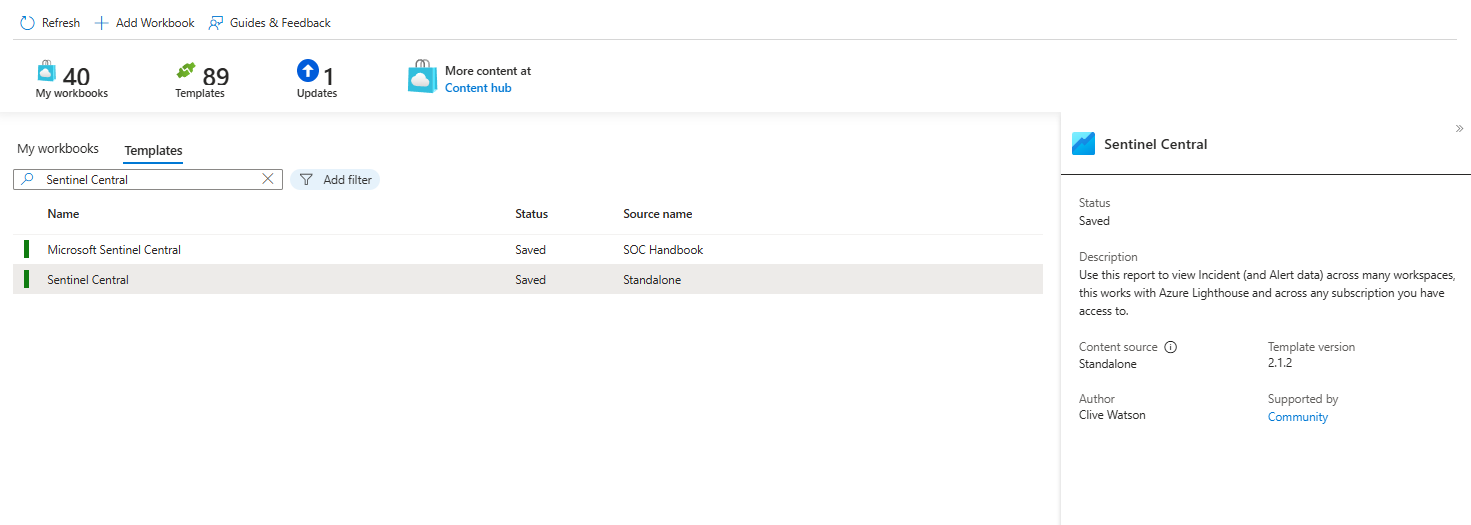
Task: Click the Content hub shopping bag icon
Action: (422, 77)
